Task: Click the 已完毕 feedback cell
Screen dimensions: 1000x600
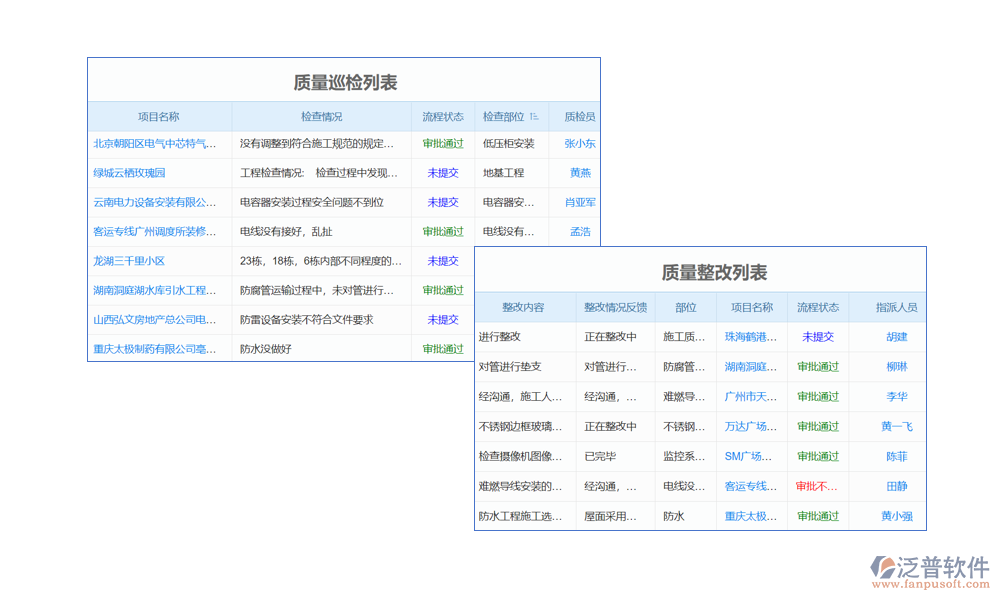Action: click(600, 457)
